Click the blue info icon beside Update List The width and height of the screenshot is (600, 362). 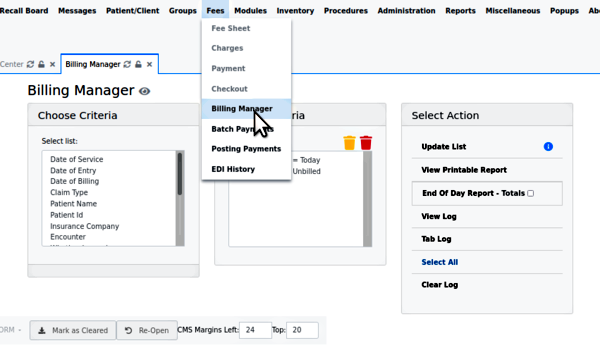tap(548, 147)
